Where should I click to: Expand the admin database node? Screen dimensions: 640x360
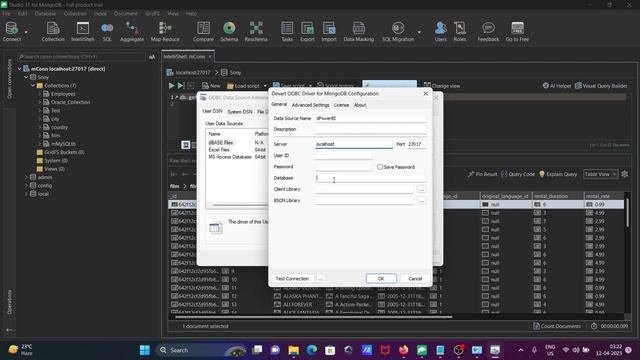tap(26, 177)
